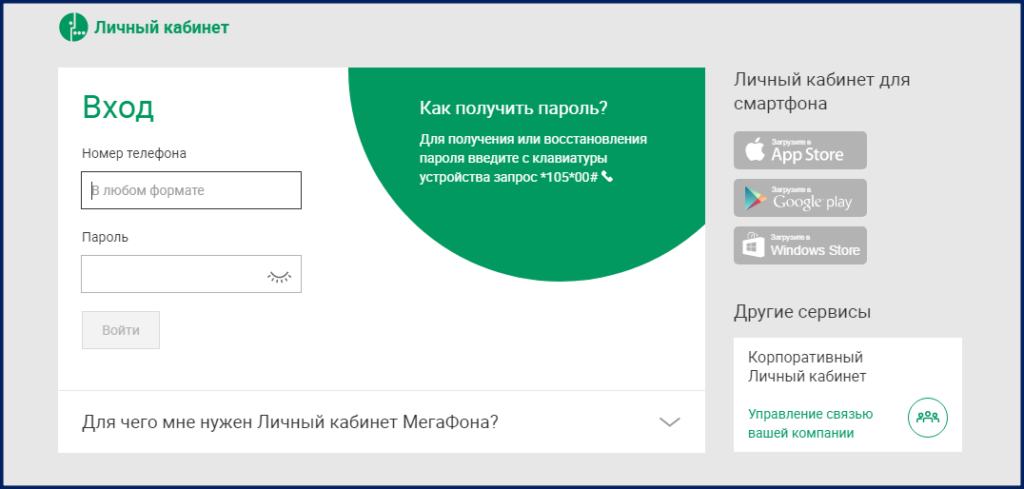Open "Личный кабинет" header link
1024x489 pixels.
tap(161, 28)
